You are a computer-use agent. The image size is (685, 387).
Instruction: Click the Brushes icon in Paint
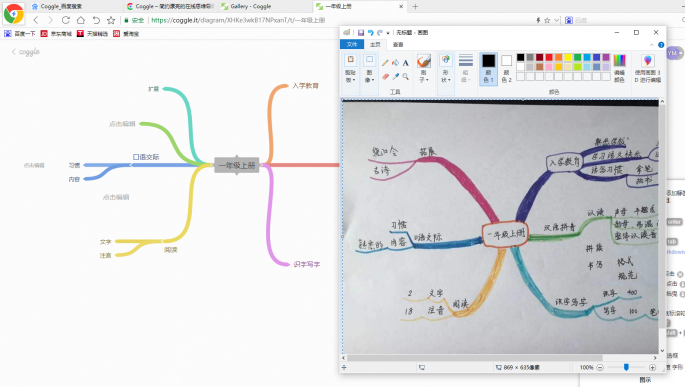[x=423, y=61]
